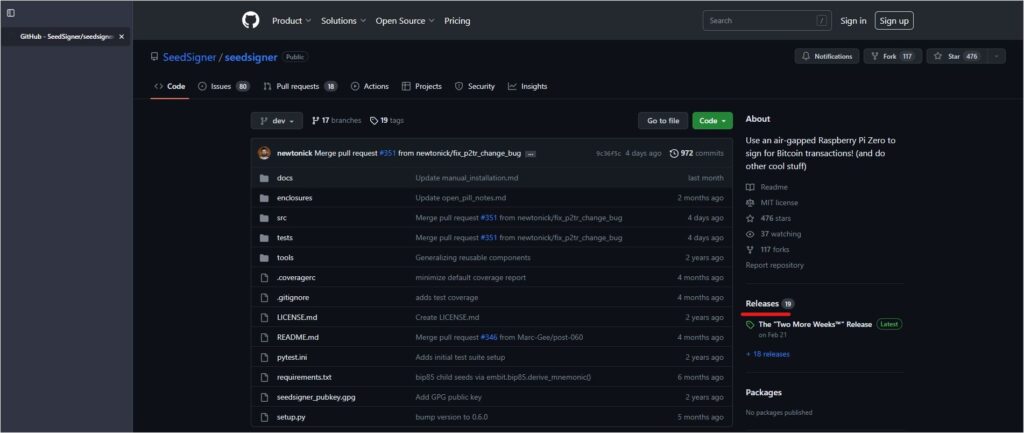This screenshot has height=433, width=1024.
Task: Open the GitHub logo homepage
Action: tap(251, 21)
